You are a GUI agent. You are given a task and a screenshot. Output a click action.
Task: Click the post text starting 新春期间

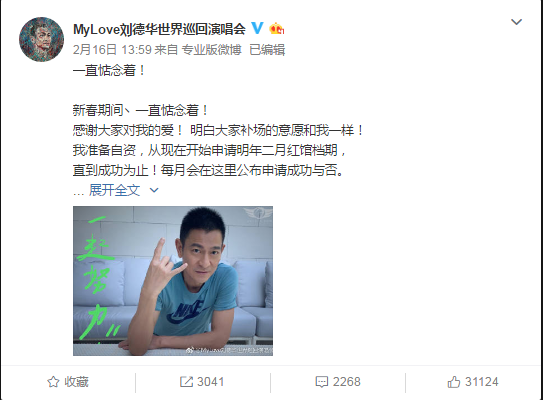[x=218, y=140]
